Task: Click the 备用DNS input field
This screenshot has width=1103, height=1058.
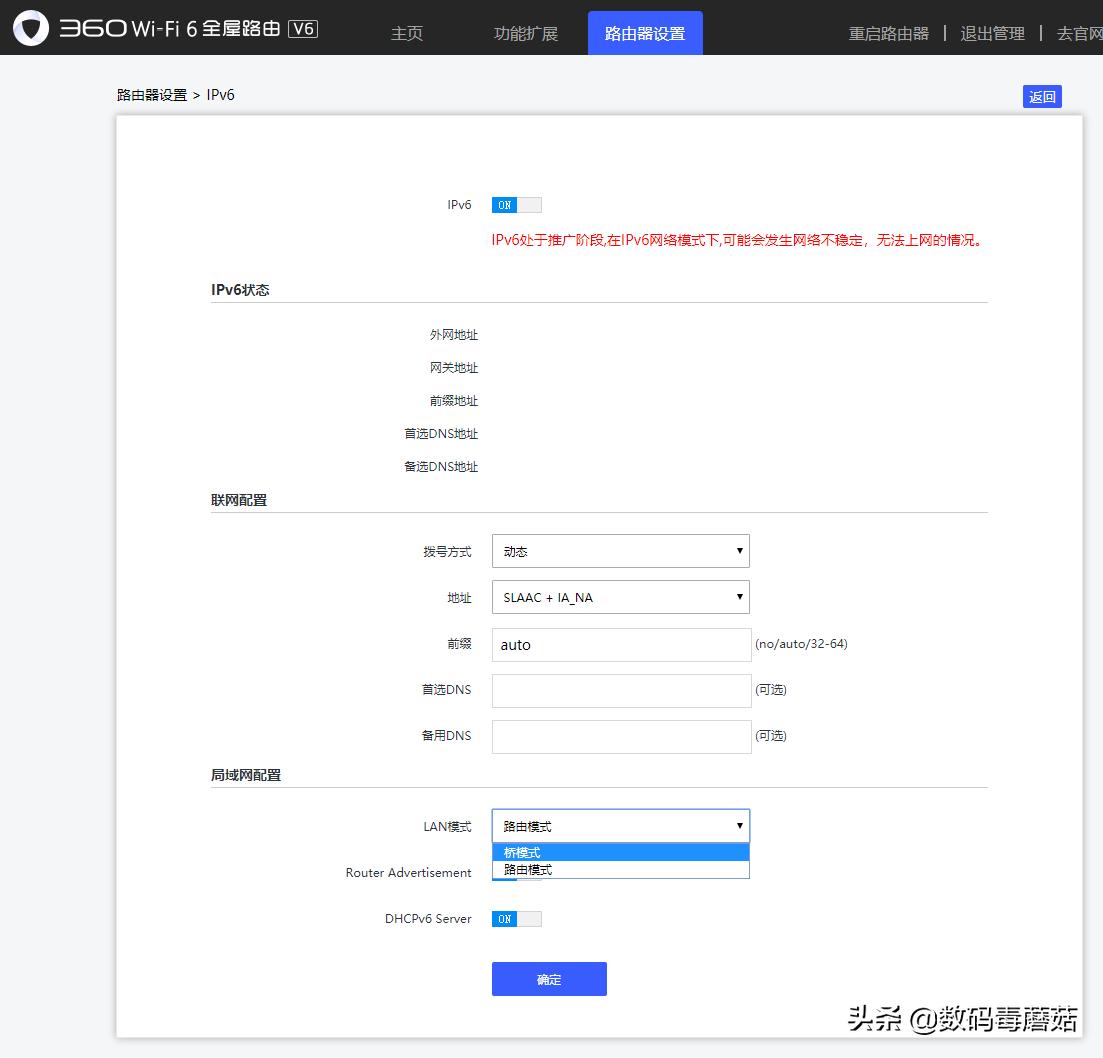Action: tap(620, 736)
